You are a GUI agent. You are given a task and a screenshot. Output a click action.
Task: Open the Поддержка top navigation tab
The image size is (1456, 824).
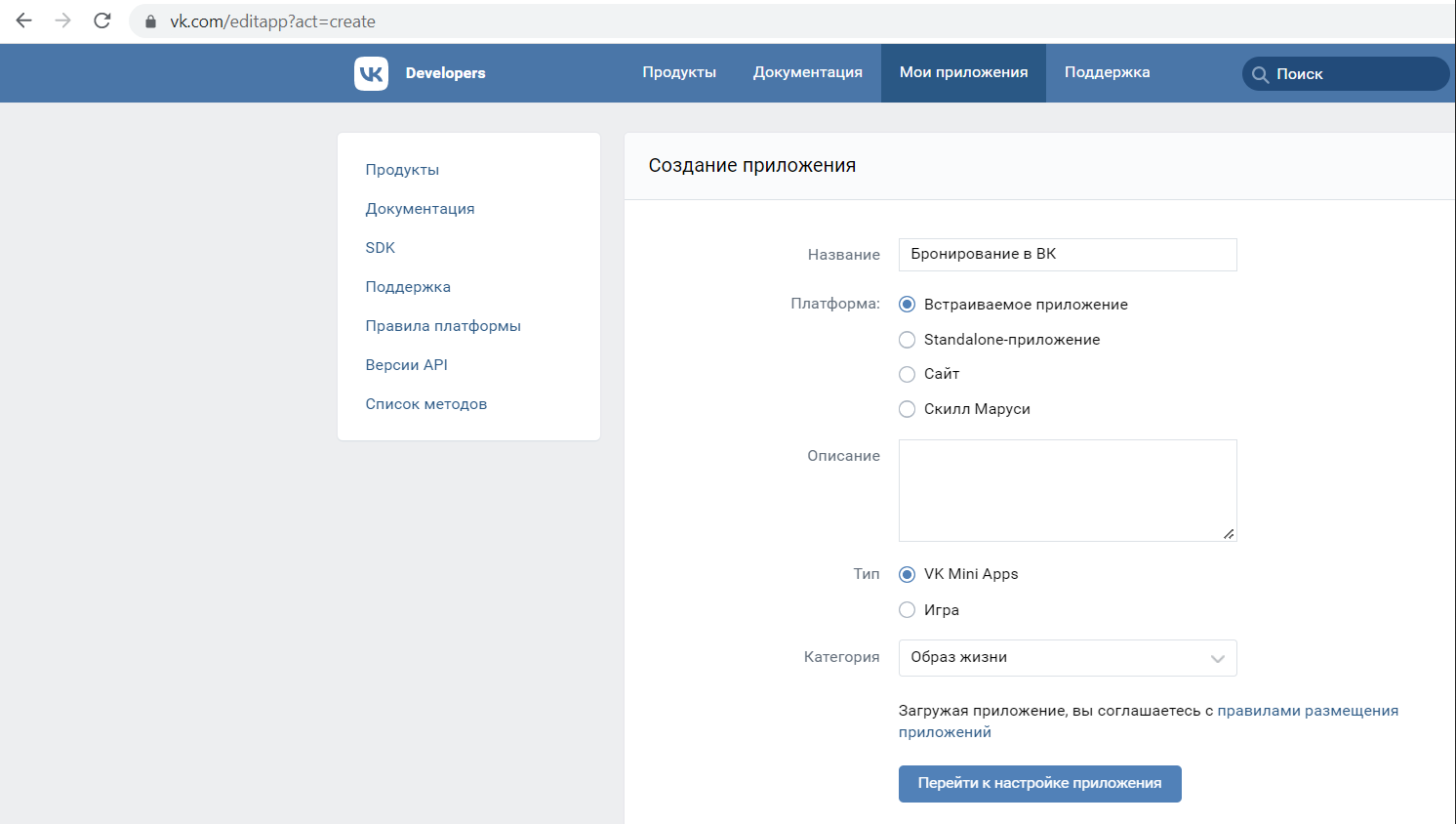click(1107, 73)
